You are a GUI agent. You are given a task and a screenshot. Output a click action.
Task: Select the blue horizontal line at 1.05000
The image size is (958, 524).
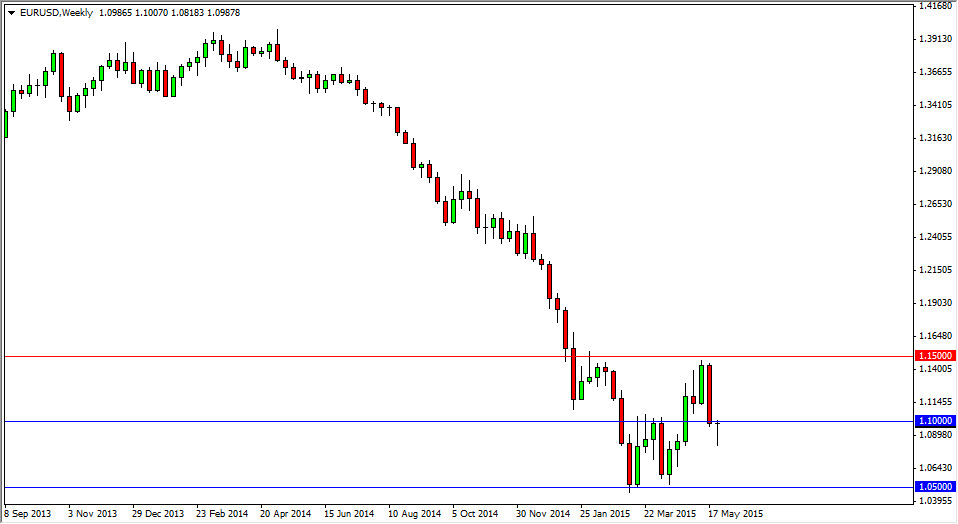(x=458, y=487)
